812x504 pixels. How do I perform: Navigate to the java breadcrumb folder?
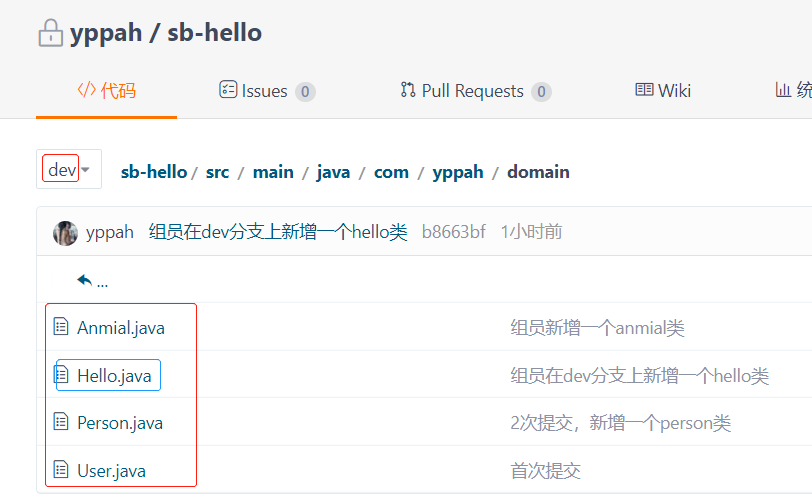coord(333,172)
